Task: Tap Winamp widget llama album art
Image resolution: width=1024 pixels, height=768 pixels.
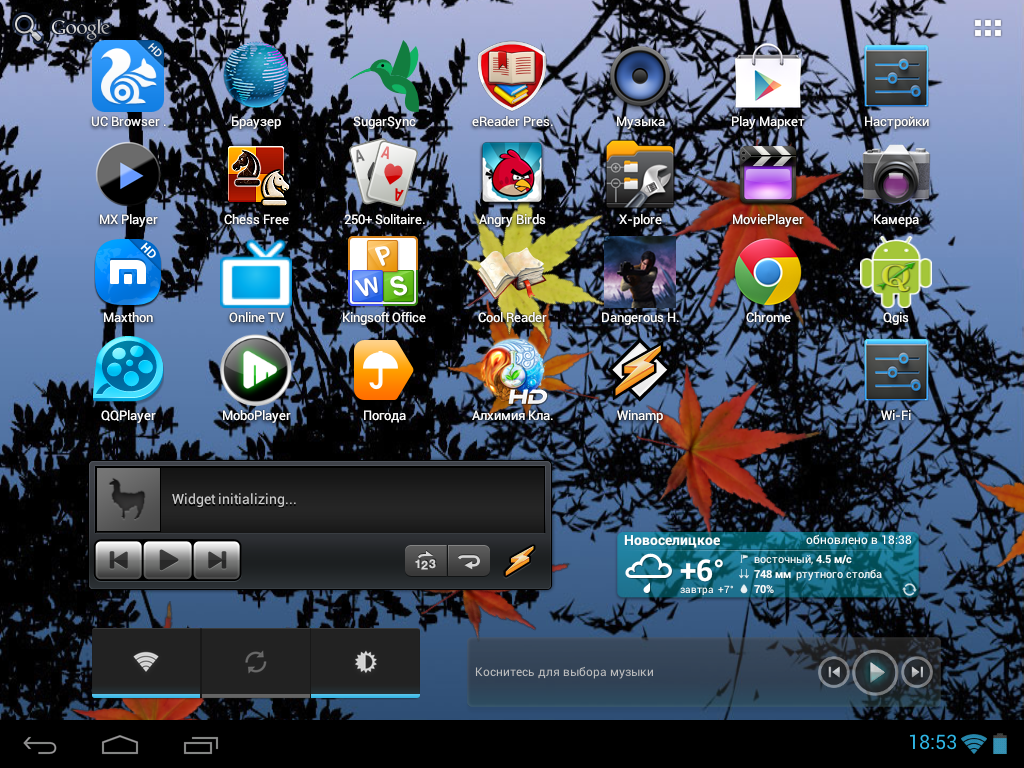Action: [128, 499]
